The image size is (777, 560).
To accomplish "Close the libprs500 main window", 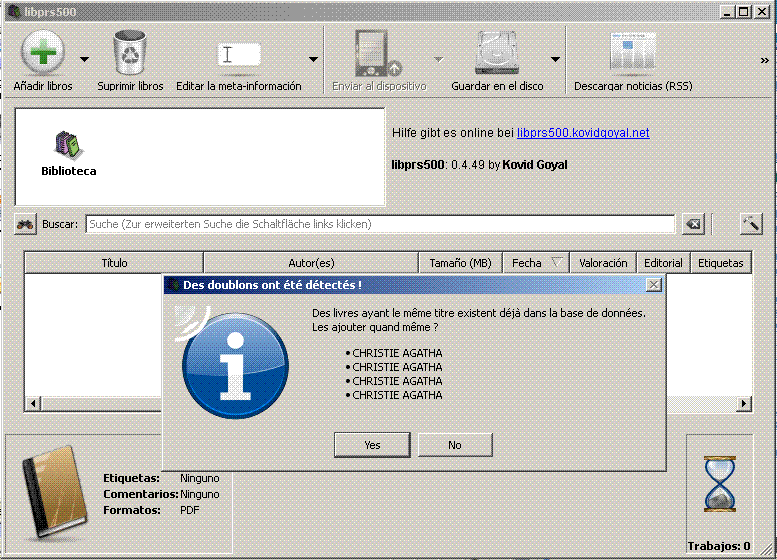I will (762, 11).
